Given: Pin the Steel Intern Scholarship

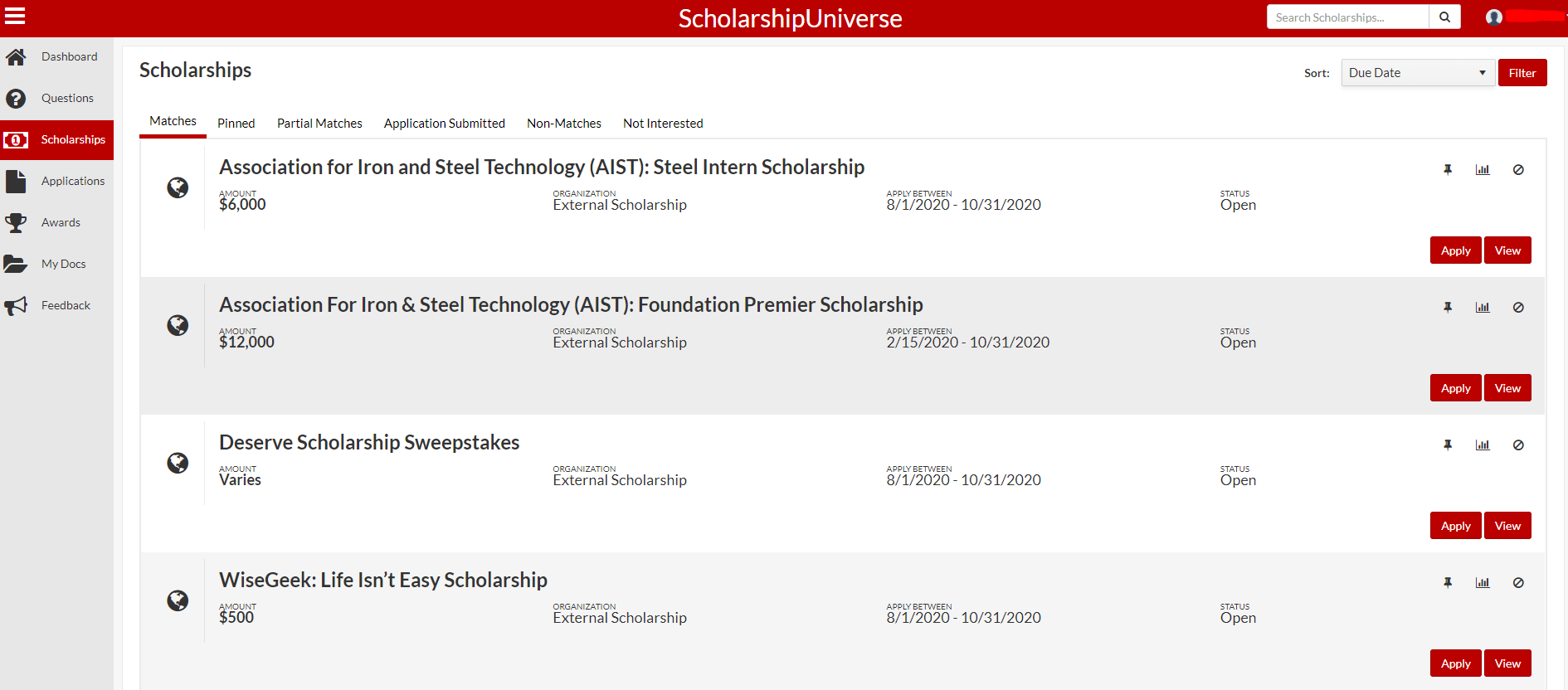Looking at the screenshot, I should (1448, 170).
